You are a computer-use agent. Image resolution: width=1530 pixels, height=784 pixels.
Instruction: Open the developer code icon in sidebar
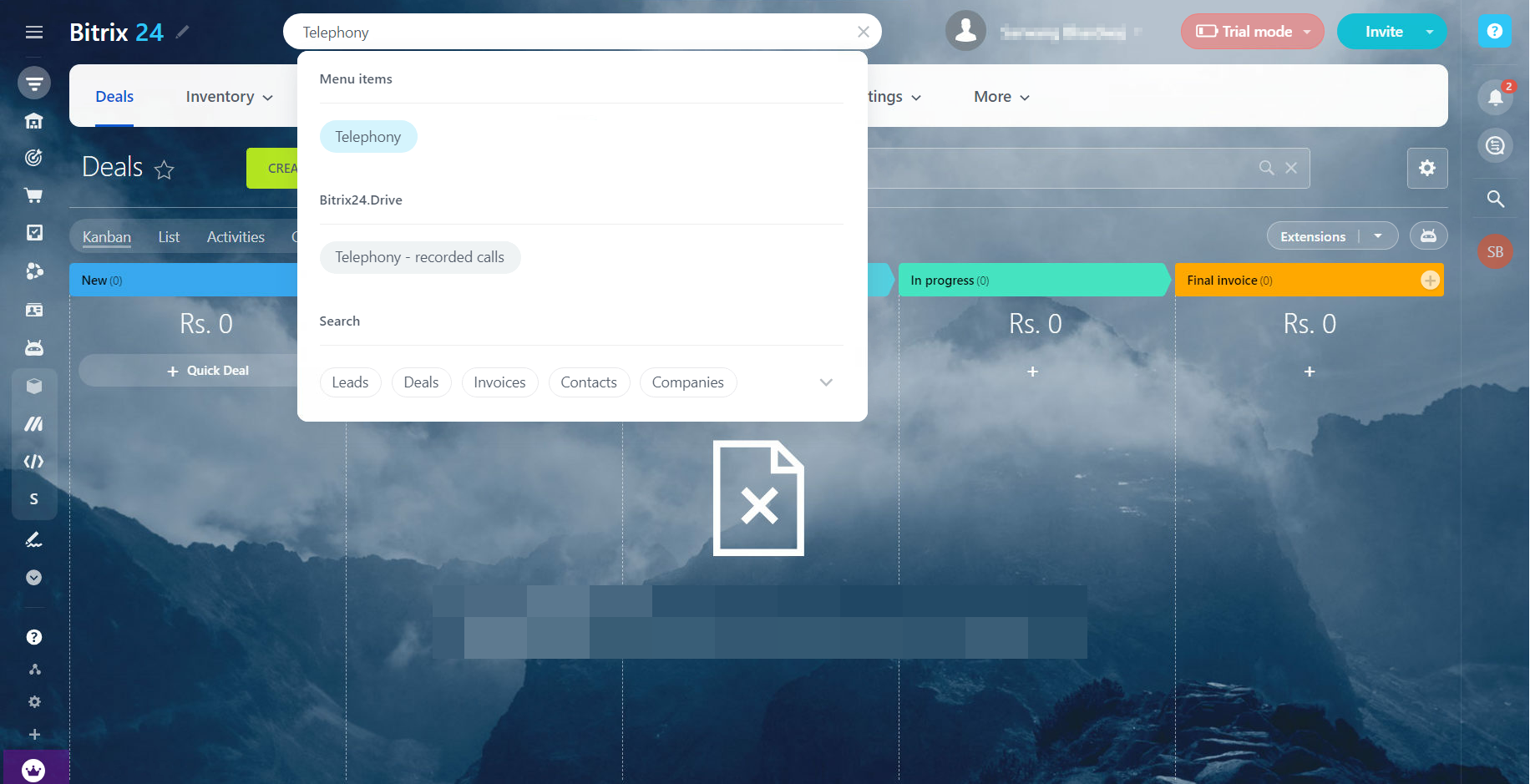coord(34,462)
